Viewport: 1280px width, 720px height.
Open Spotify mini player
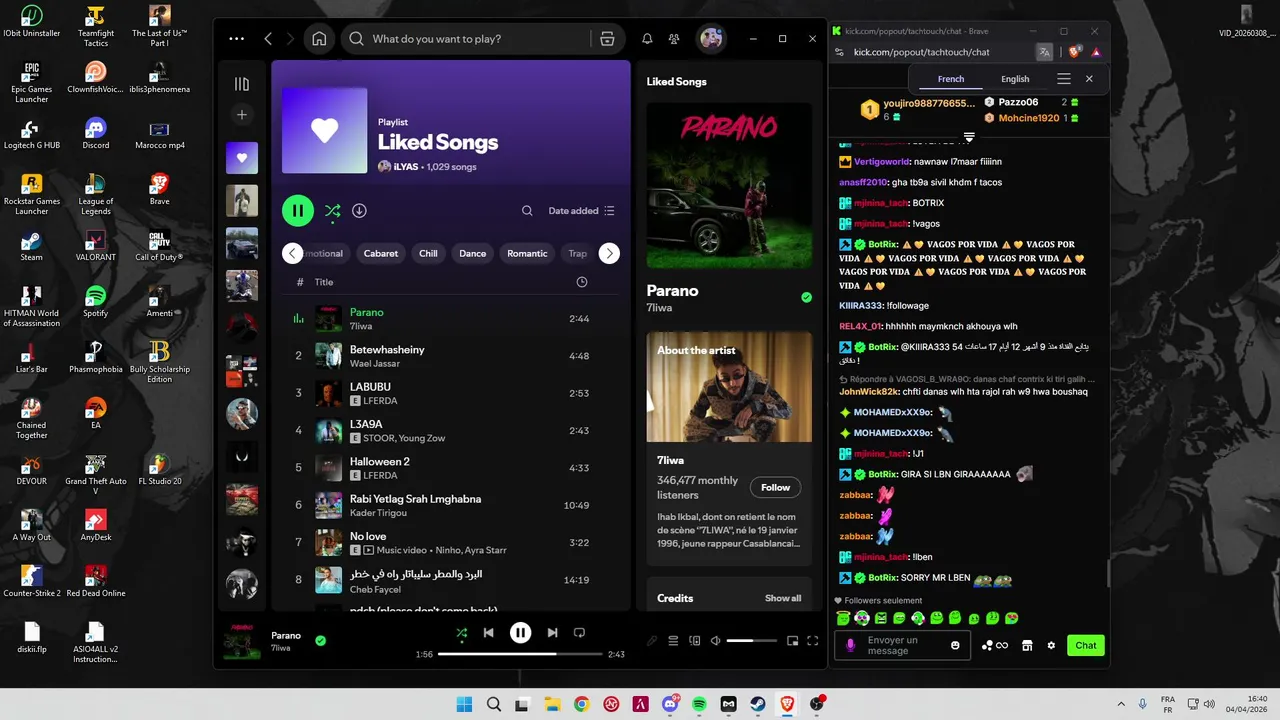[x=792, y=641]
